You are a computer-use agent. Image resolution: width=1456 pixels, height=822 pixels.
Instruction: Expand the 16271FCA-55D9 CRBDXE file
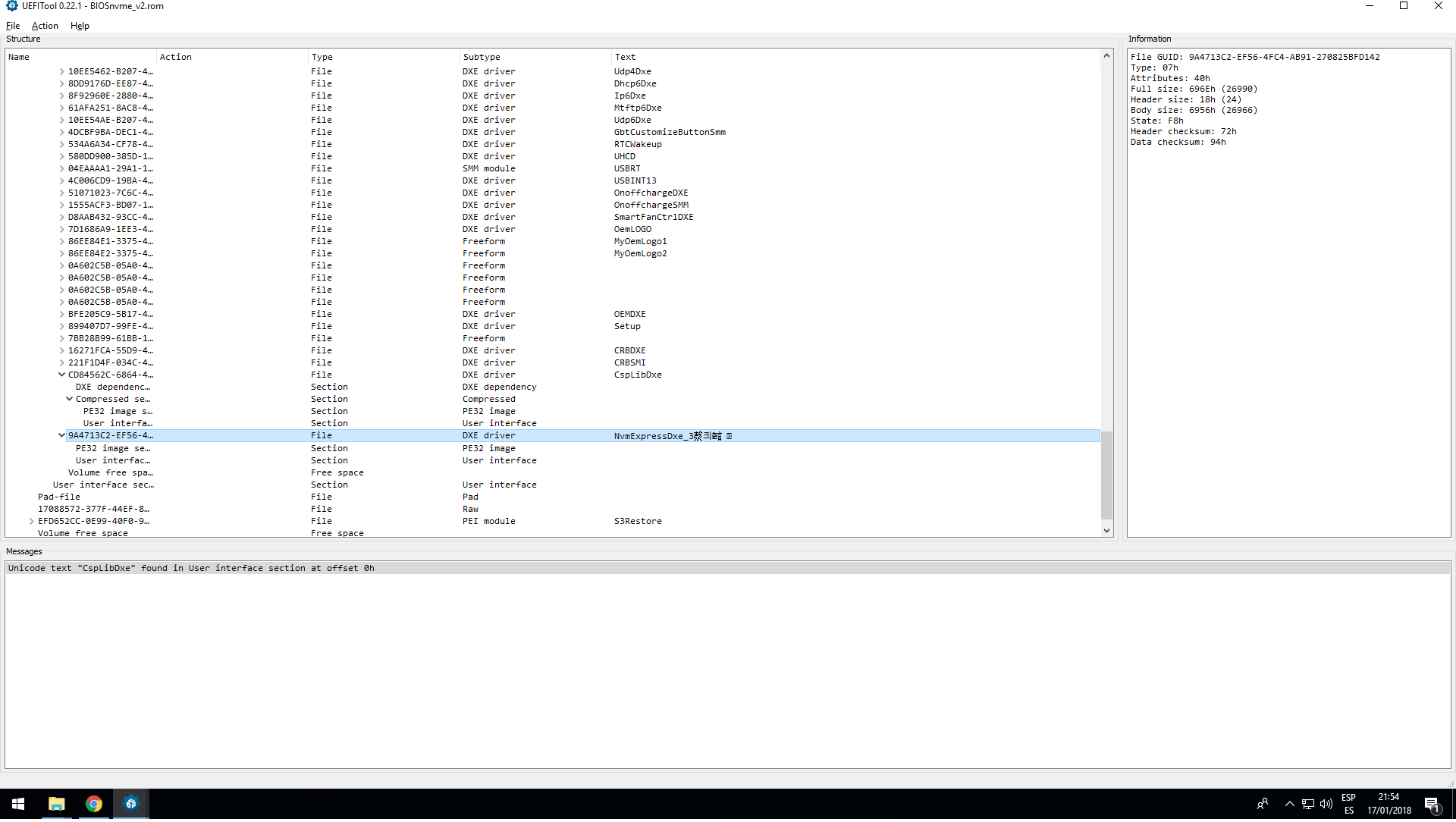61,351
